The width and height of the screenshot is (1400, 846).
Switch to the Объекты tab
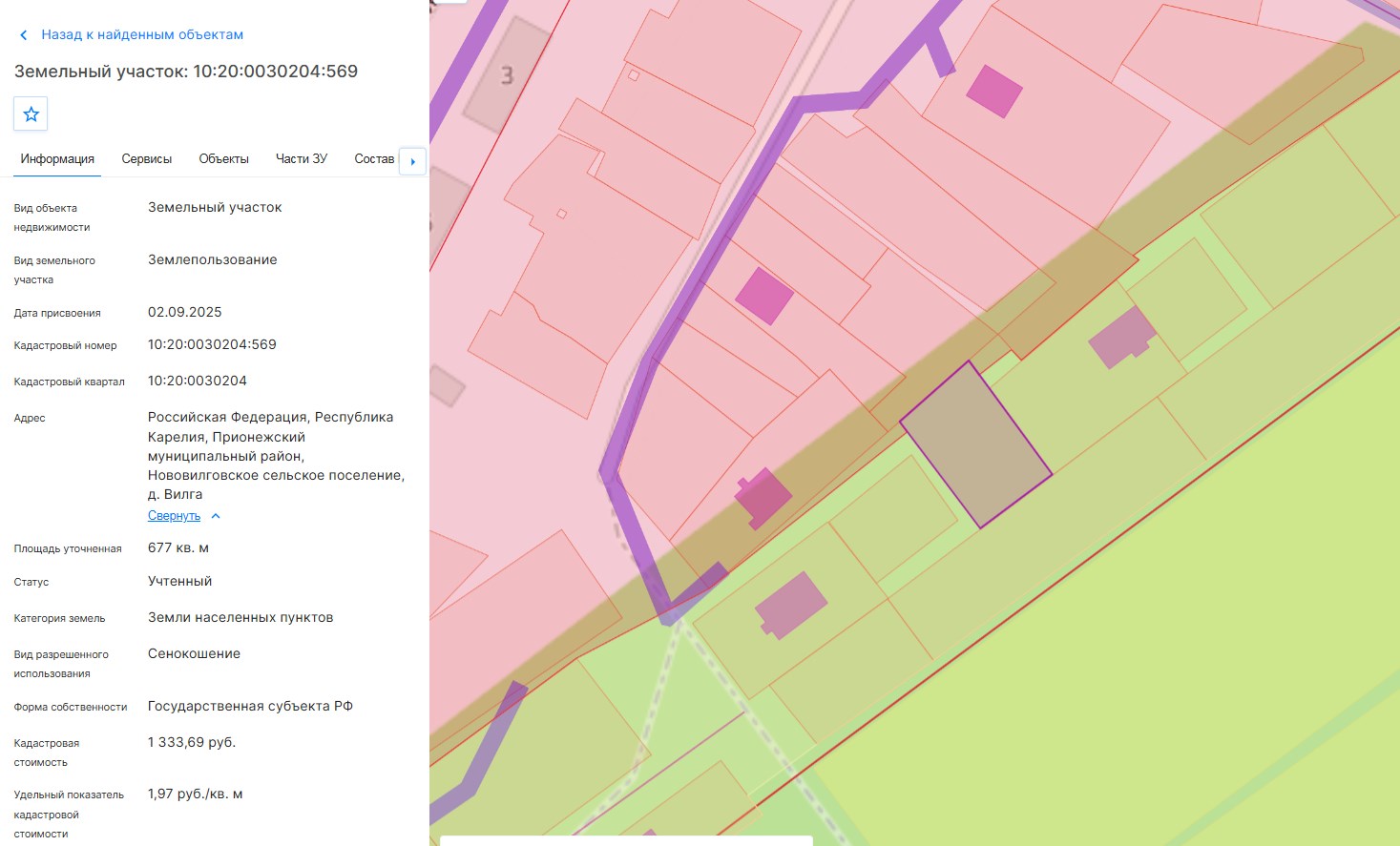224,159
